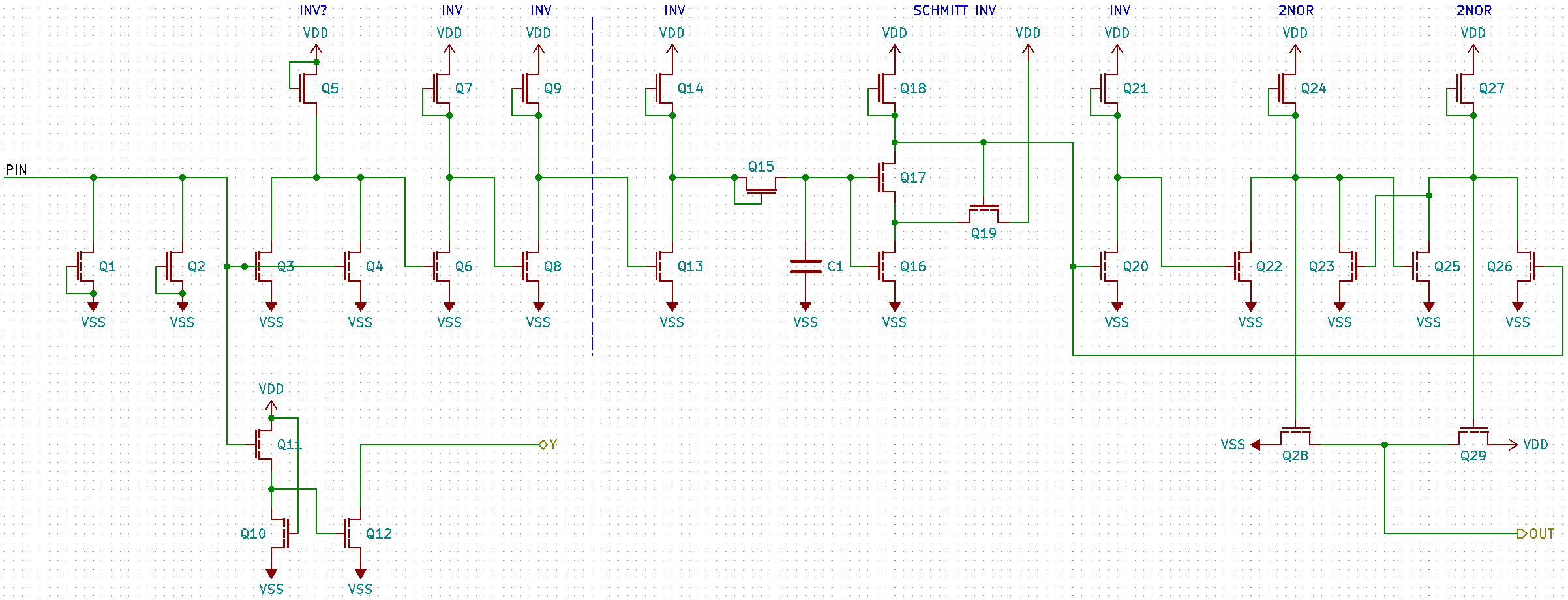The image size is (1568, 600).
Task: Click the INV label above Q7
Action: pos(452,10)
